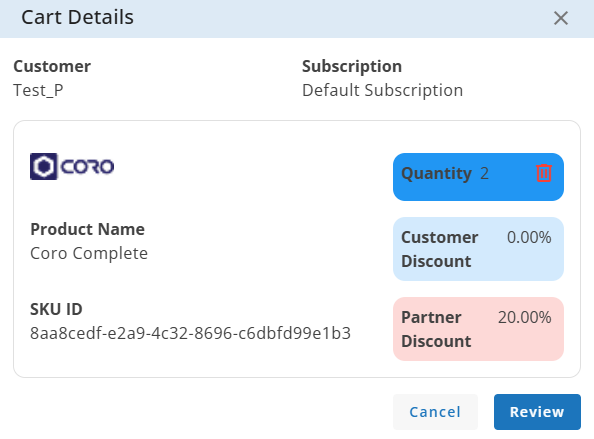The height and width of the screenshot is (439, 594).
Task: Select the Quantity value 2
Action: point(485,173)
